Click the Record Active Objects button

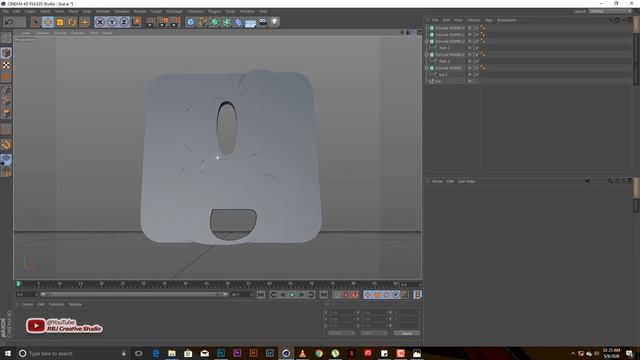(x=336, y=295)
